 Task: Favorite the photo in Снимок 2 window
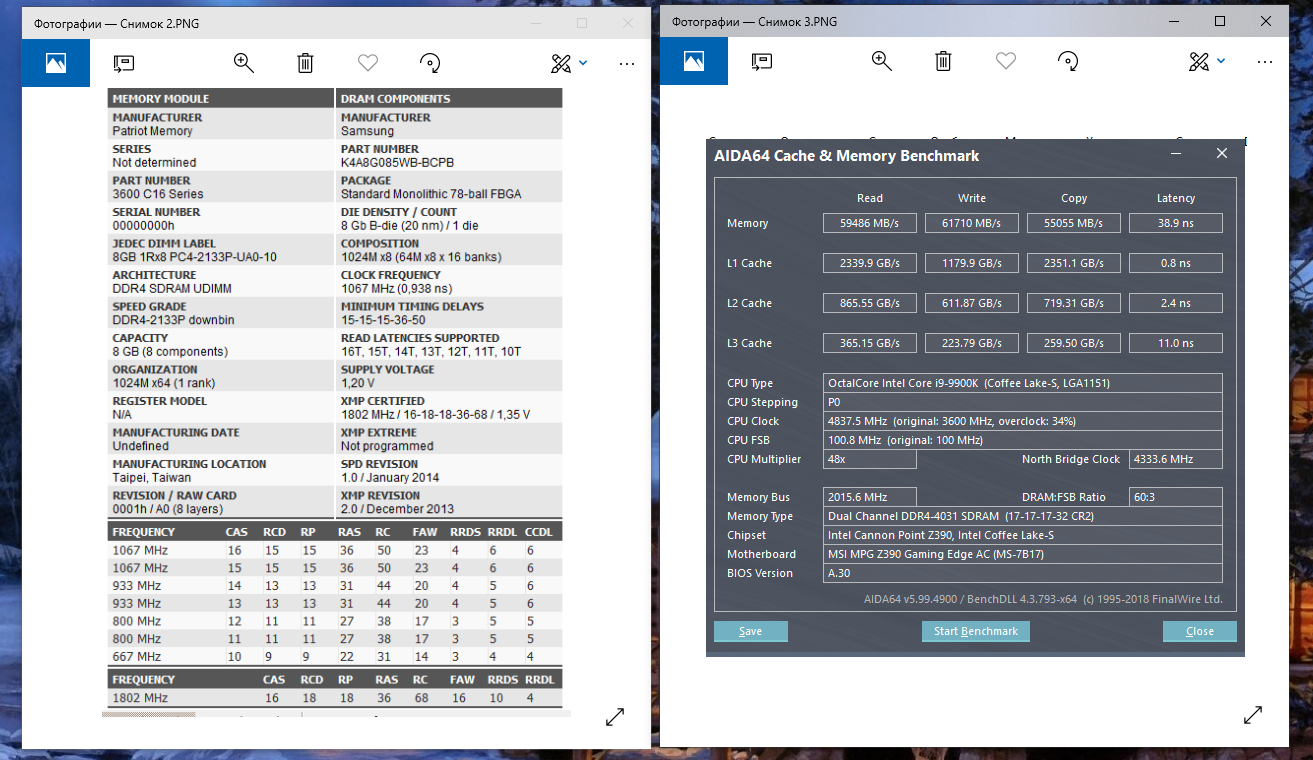click(368, 63)
